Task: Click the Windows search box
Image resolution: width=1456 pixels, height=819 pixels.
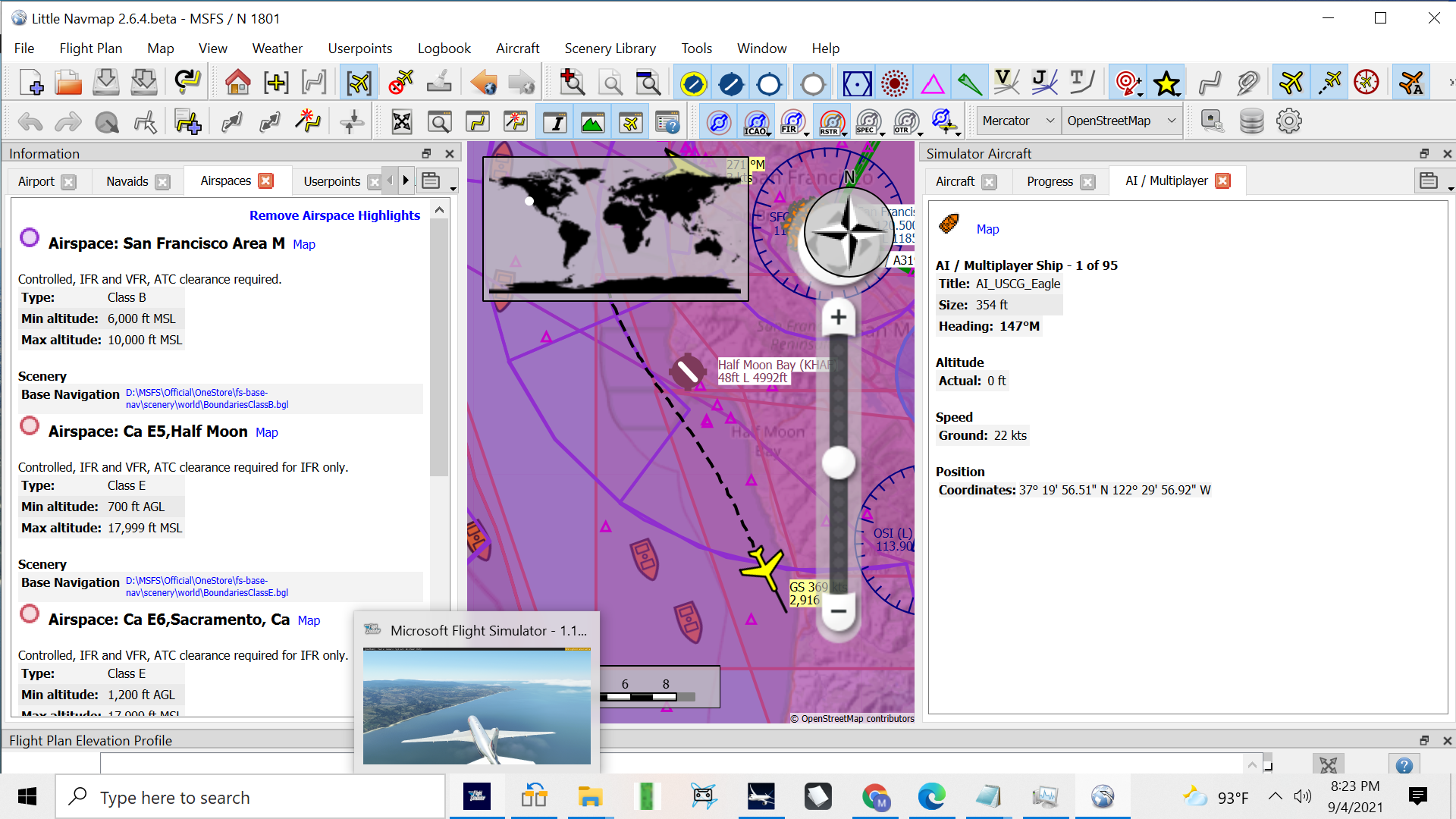Action: [250, 798]
